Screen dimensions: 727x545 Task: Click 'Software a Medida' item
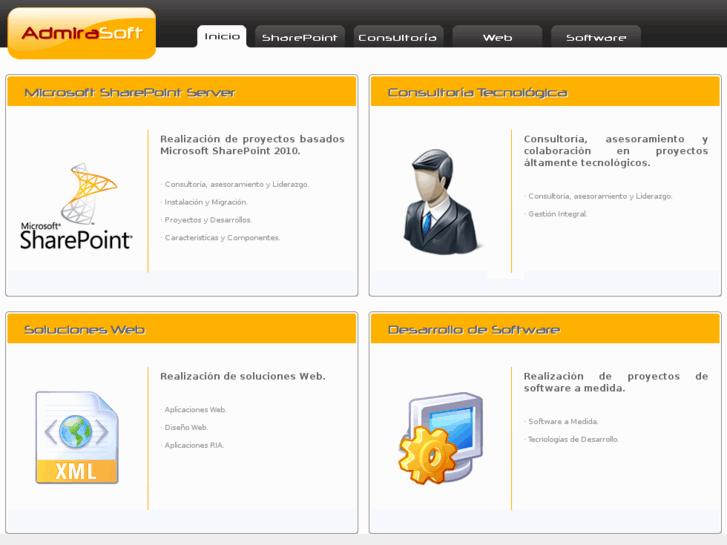pos(561,422)
